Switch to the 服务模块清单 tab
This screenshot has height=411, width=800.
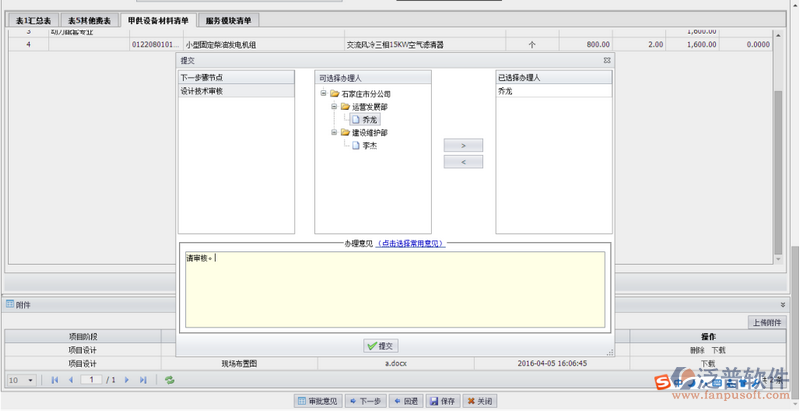pyautogui.click(x=229, y=20)
